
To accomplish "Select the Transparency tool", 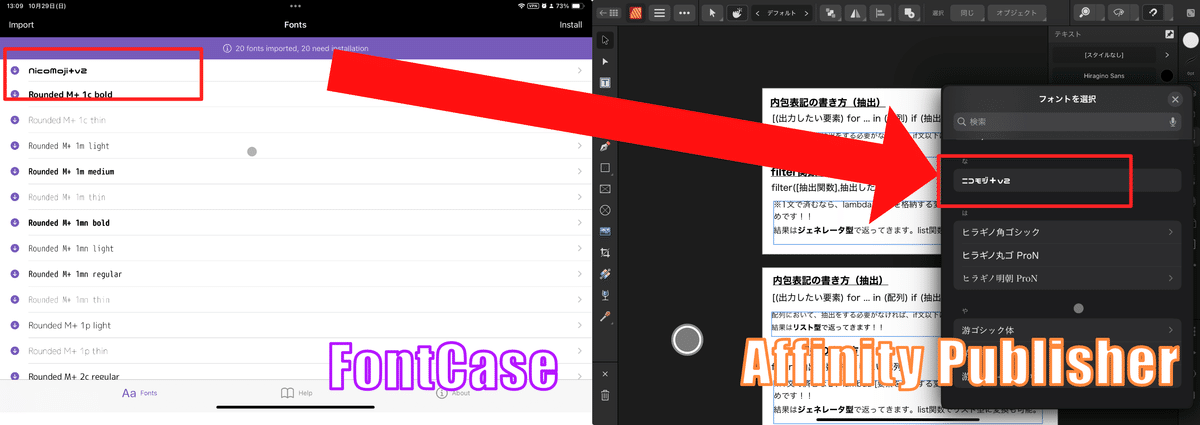I will pos(605,295).
